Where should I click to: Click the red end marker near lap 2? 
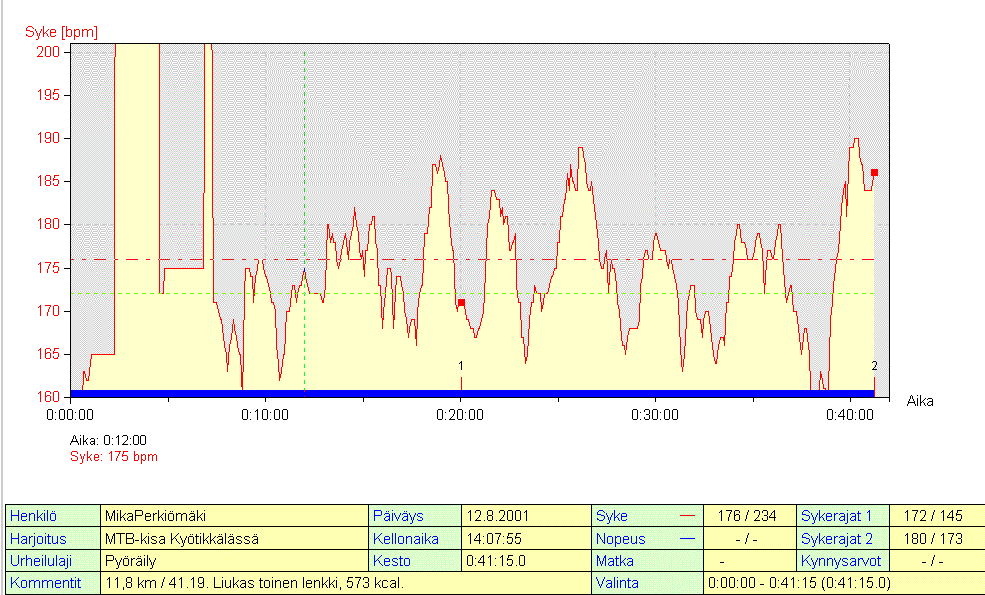(x=874, y=173)
